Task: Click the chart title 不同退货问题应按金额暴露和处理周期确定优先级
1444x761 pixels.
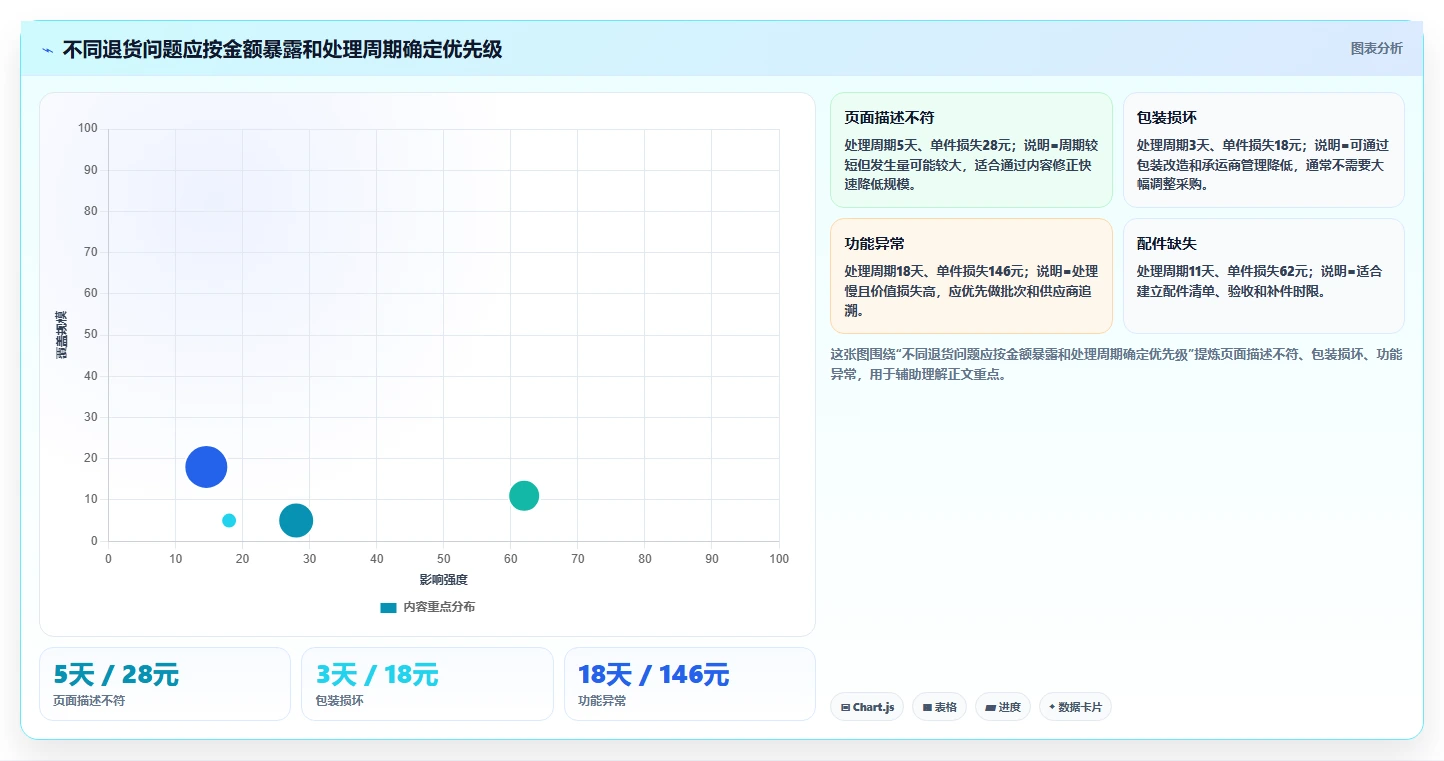Action: point(282,49)
